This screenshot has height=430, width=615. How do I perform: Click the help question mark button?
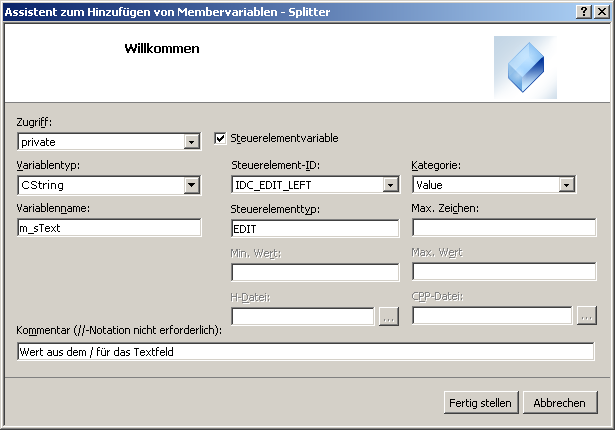click(x=583, y=12)
